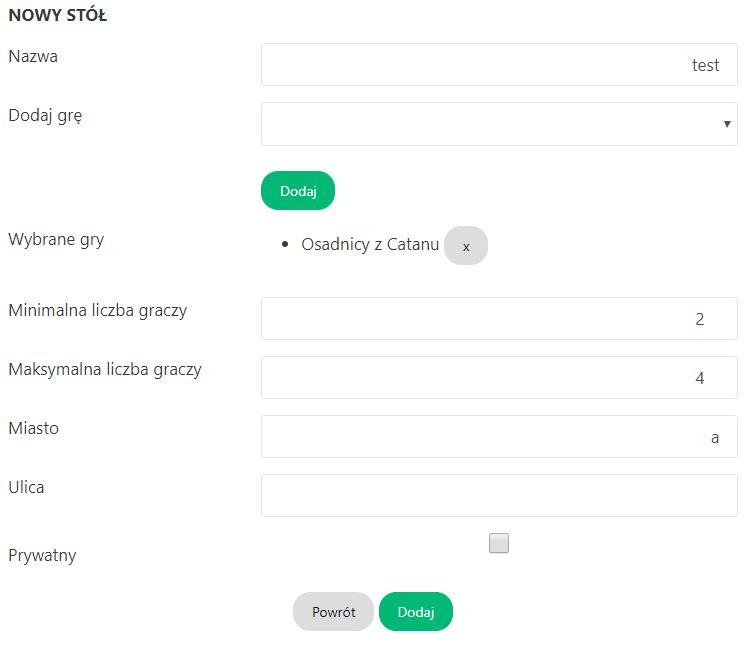Toggle the Prywatny checkbox
The width and height of the screenshot is (756, 650).
(x=499, y=543)
